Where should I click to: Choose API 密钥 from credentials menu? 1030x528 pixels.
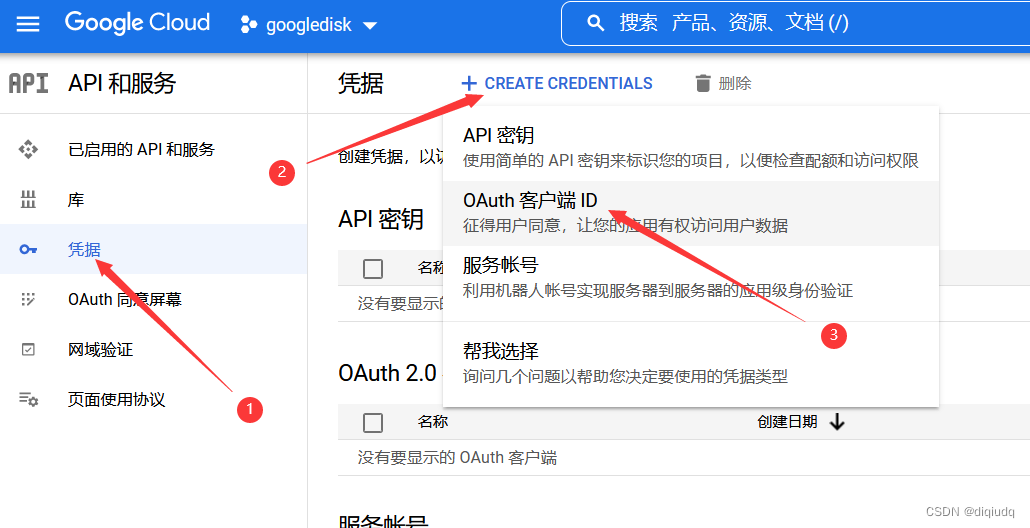pyautogui.click(x=691, y=148)
